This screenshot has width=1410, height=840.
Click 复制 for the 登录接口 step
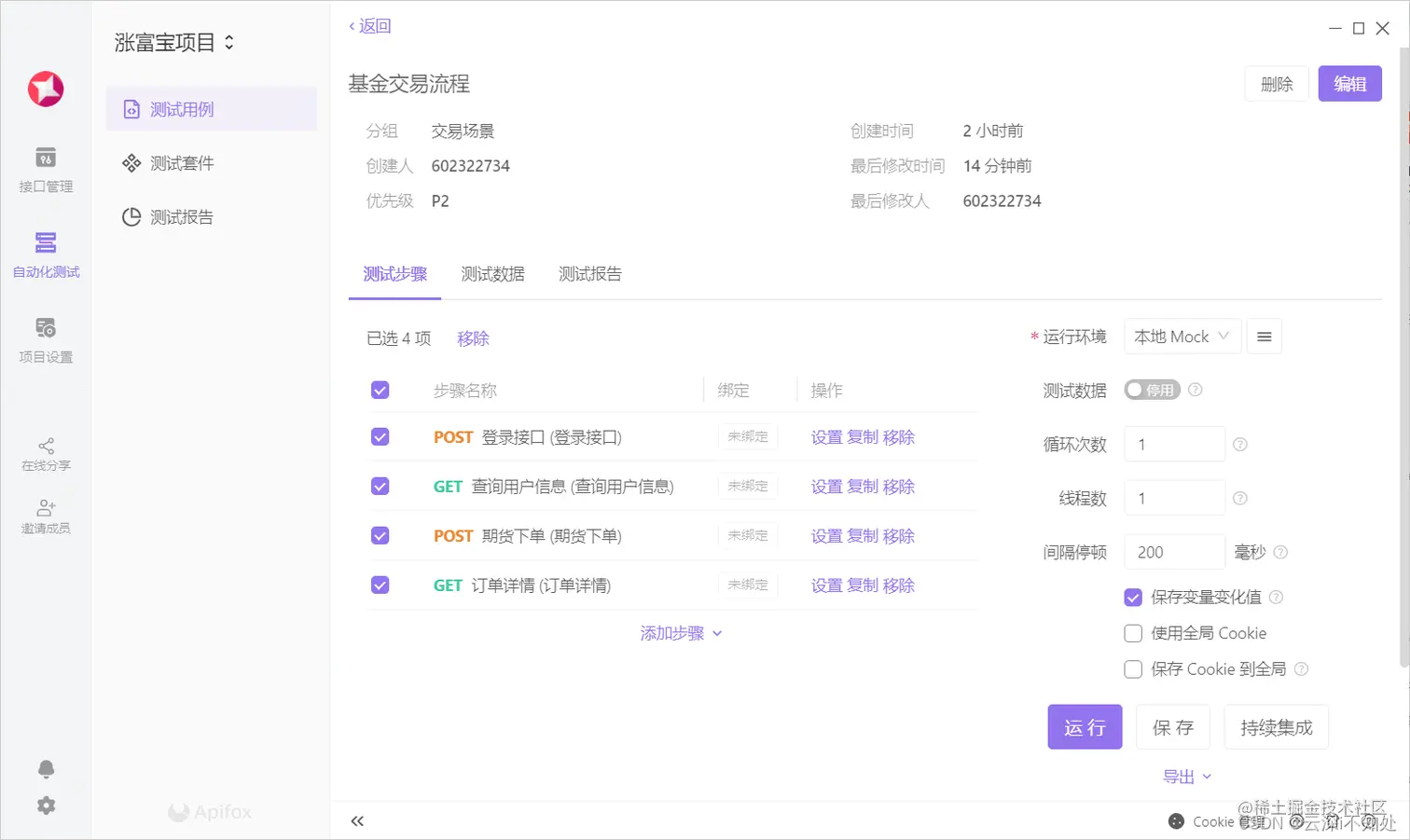pyautogui.click(x=863, y=437)
